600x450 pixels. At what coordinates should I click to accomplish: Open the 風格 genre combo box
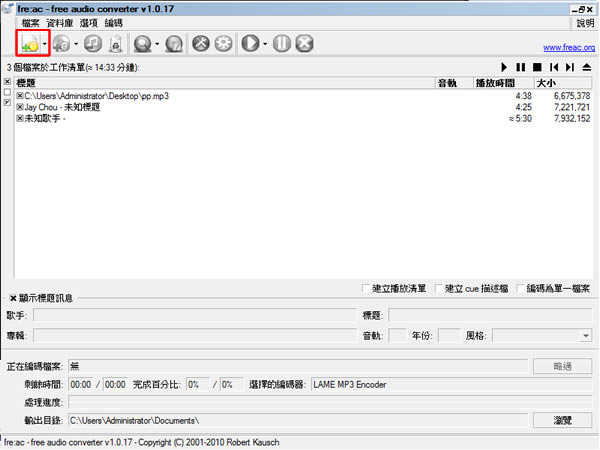542,336
